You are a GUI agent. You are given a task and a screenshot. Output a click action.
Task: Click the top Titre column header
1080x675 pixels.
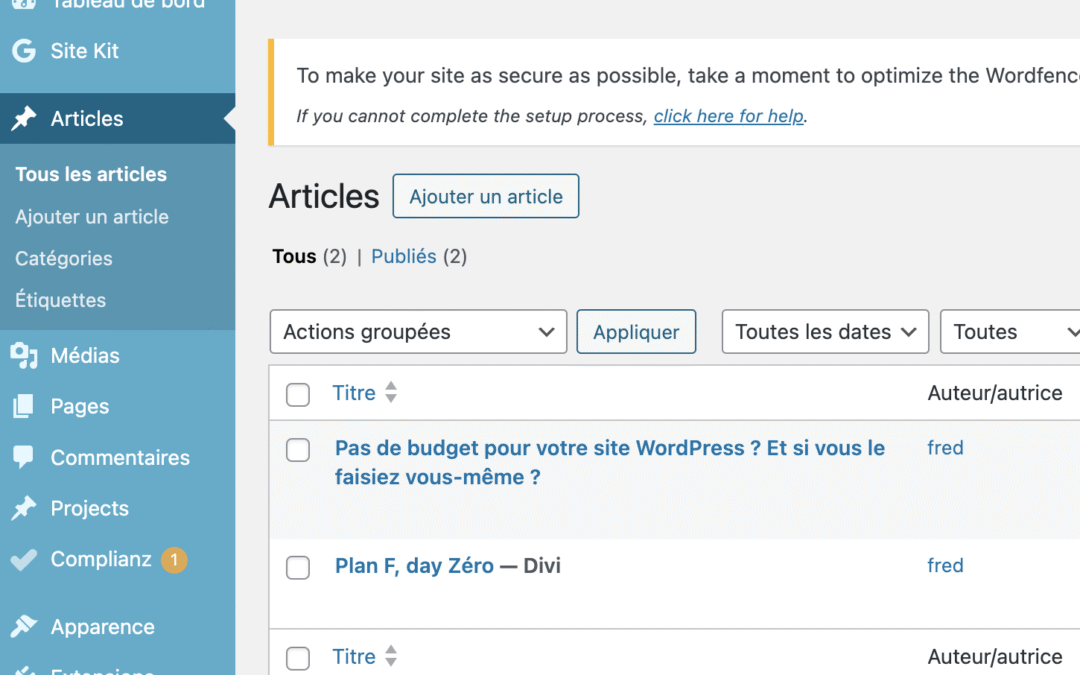354,393
